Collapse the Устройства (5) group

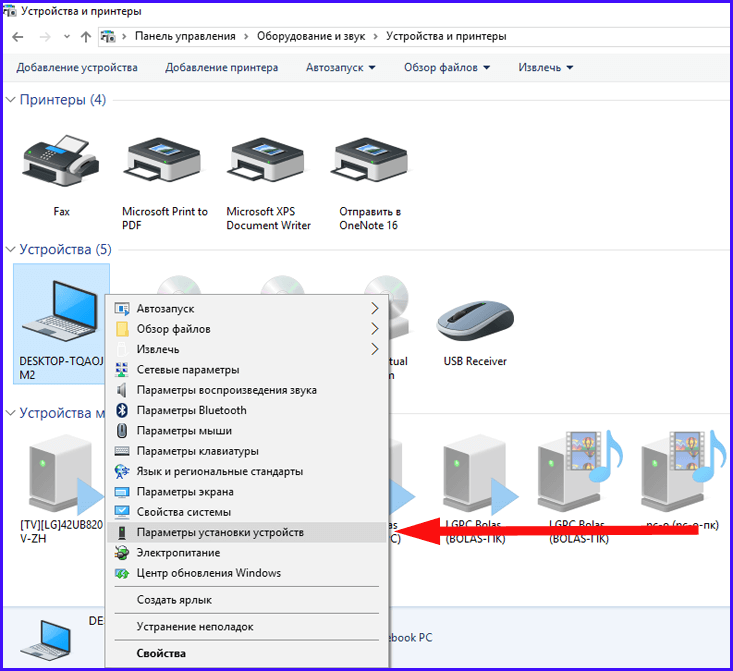coord(11,249)
